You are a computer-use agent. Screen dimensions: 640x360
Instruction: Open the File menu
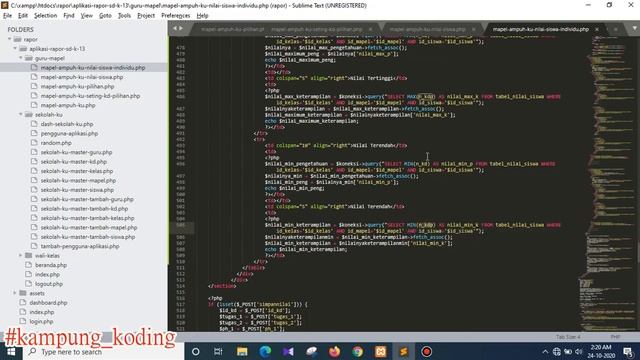click(7, 16)
